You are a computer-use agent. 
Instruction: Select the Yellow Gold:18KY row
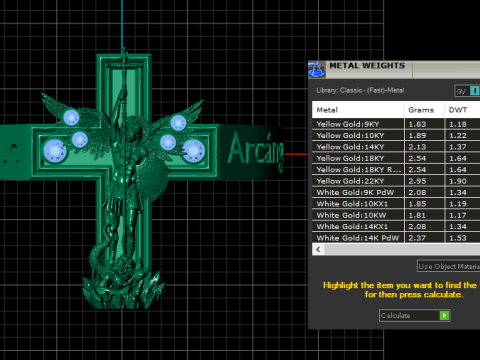coord(396,158)
